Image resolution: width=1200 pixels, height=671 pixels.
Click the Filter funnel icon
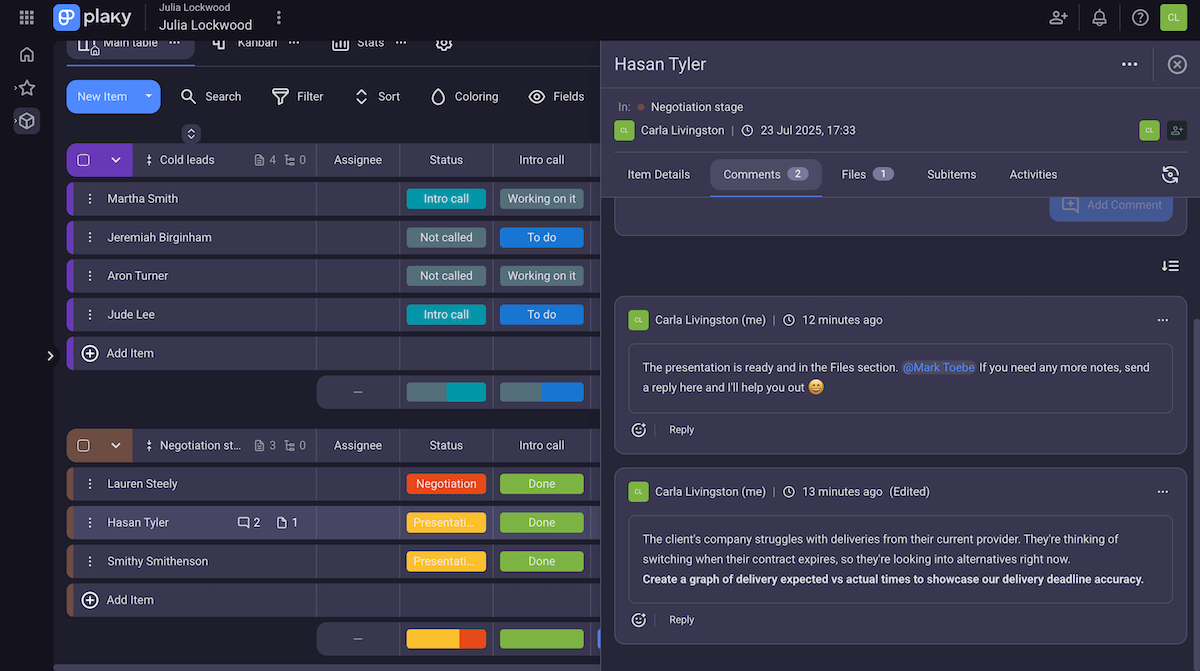[x=278, y=96]
